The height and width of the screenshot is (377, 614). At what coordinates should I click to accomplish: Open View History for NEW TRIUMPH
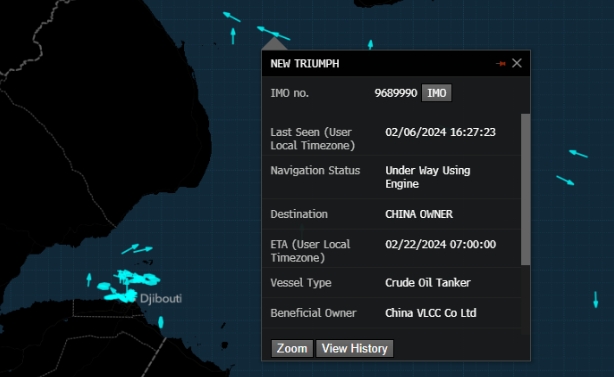[354, 348]
